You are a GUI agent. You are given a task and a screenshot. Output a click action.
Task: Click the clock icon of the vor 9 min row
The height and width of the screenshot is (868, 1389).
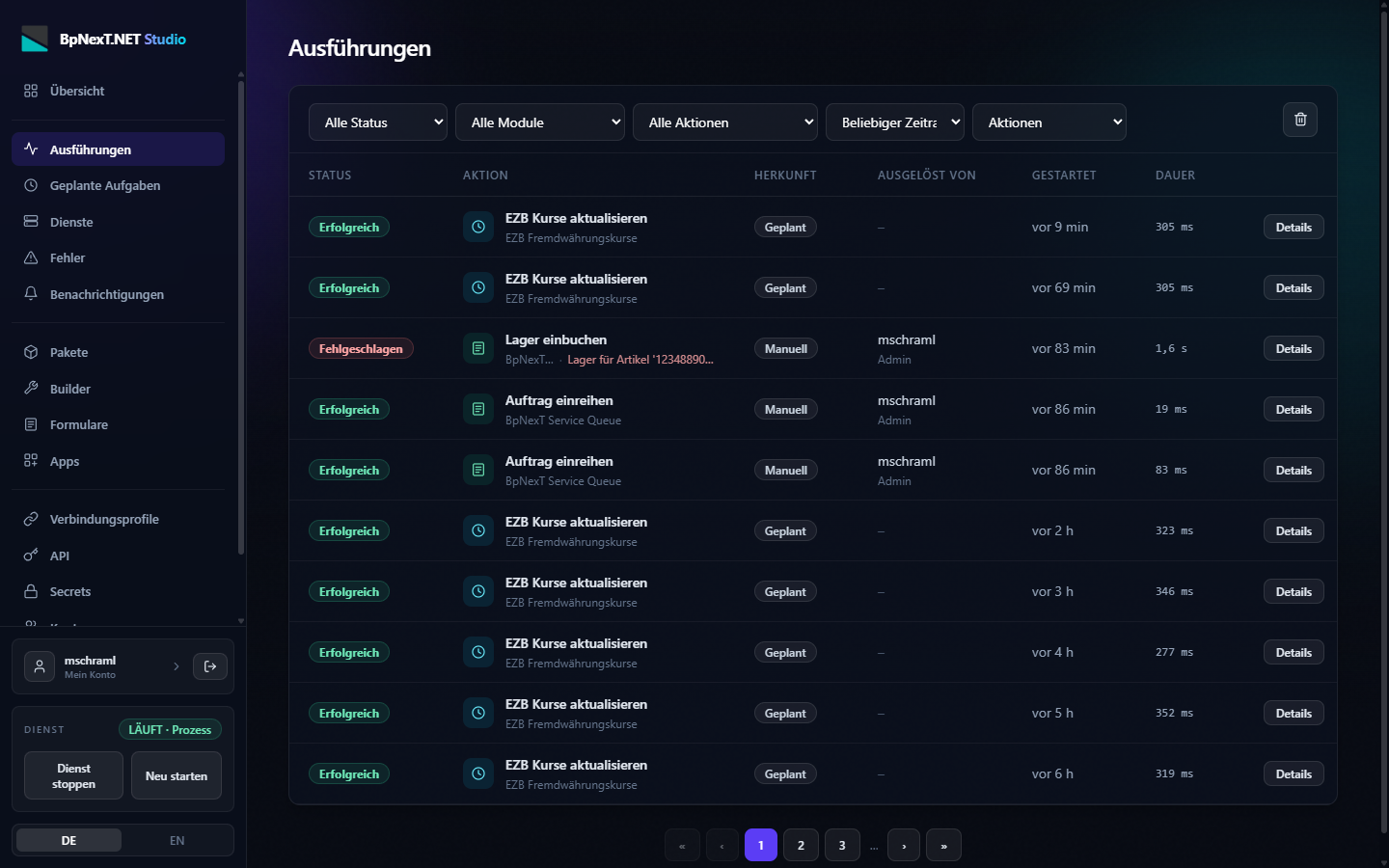click(x=478, y=227)
